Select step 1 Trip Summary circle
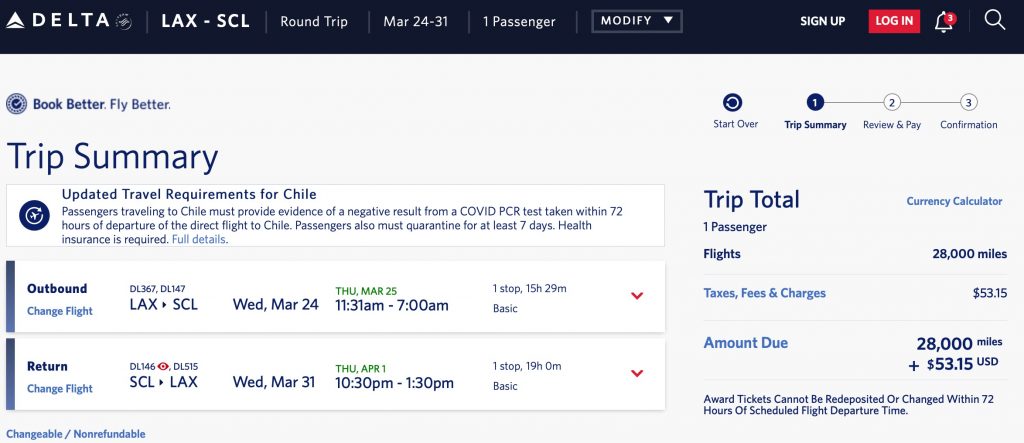This screenshot has width=1024, height=443. (x=815, y=102)
